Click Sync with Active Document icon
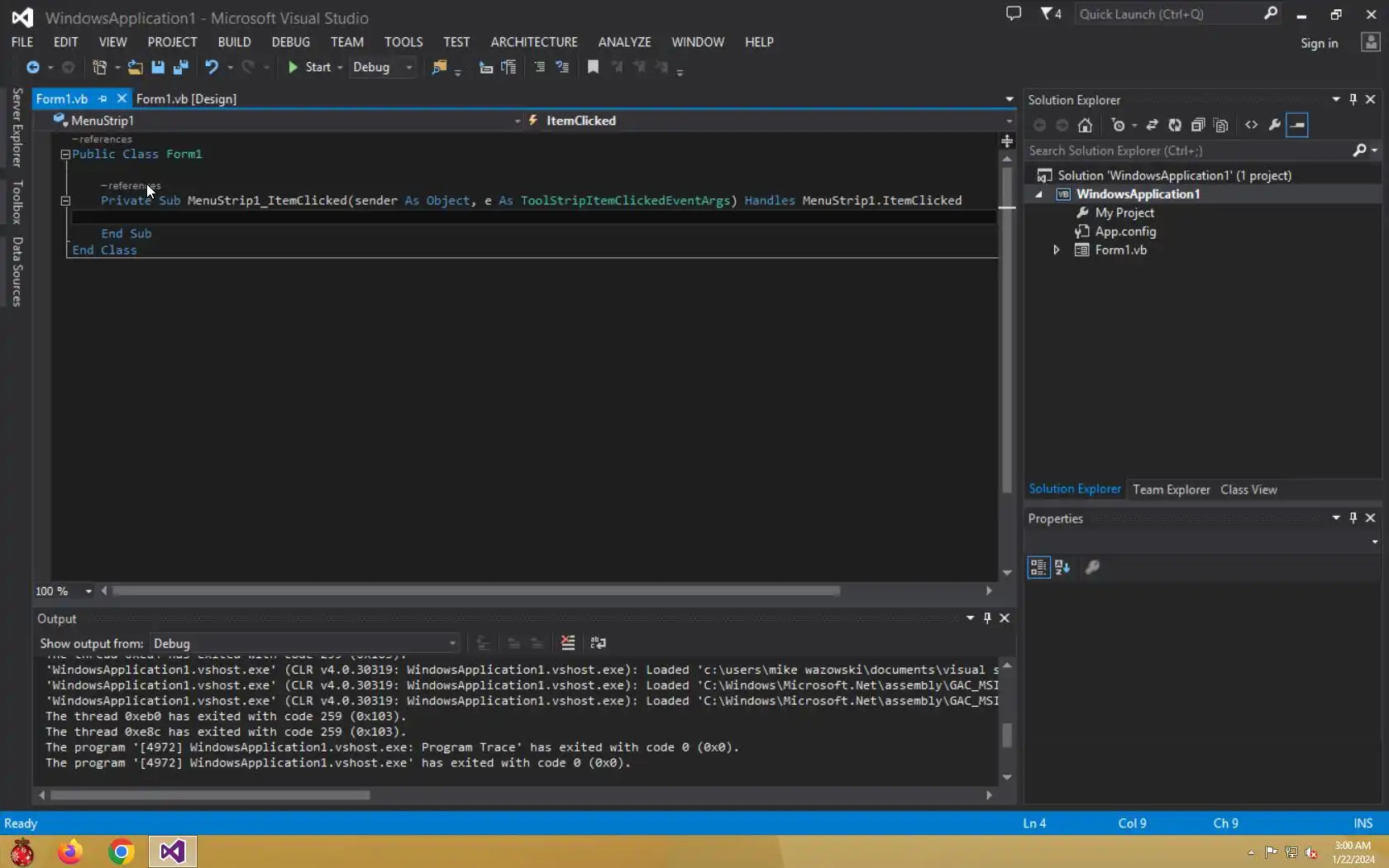This screenshot has height=868, width=1389. [x=1152, y=125]
